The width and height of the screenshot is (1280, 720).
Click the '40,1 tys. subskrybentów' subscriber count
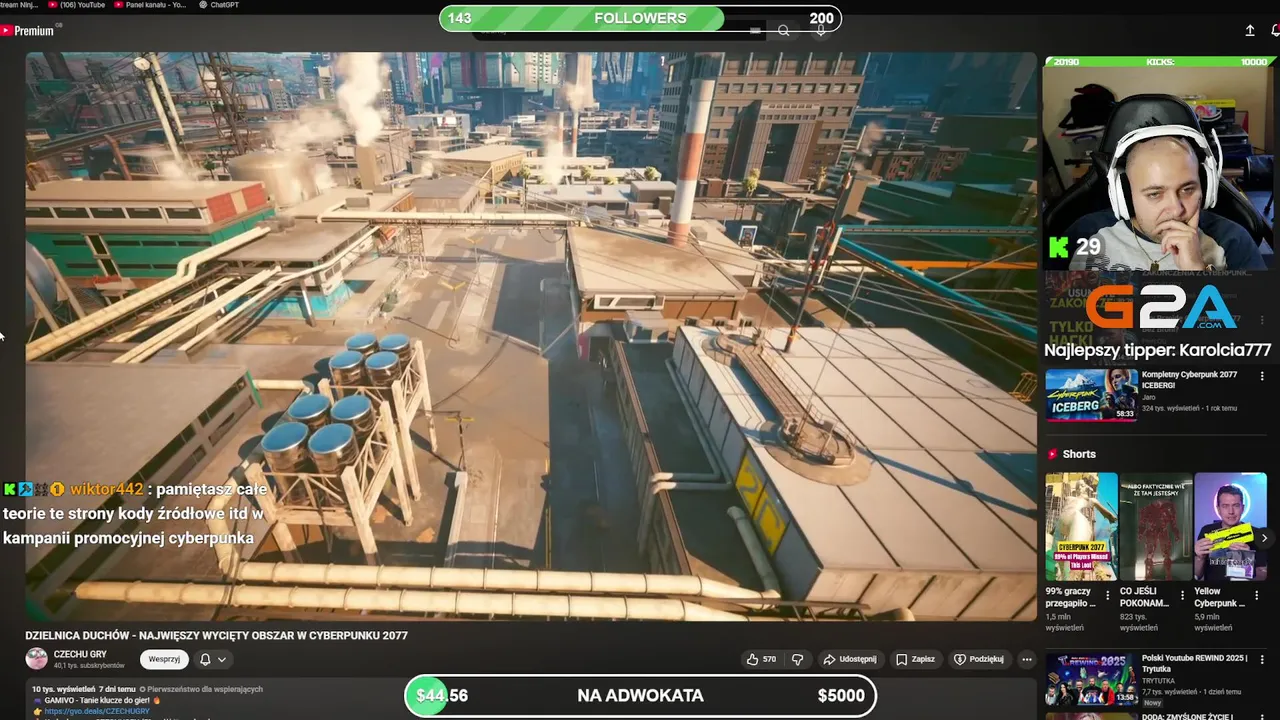[x=89, y=666]
